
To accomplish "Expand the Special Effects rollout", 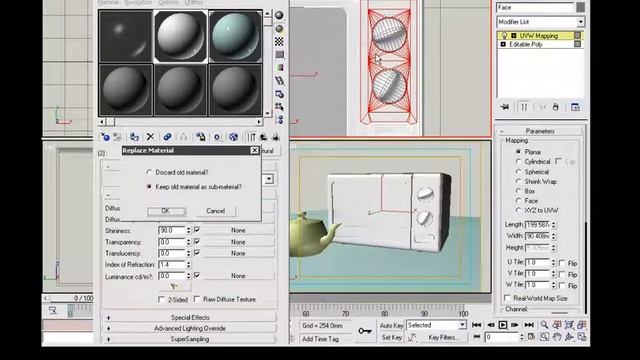I will pos(190,317).
